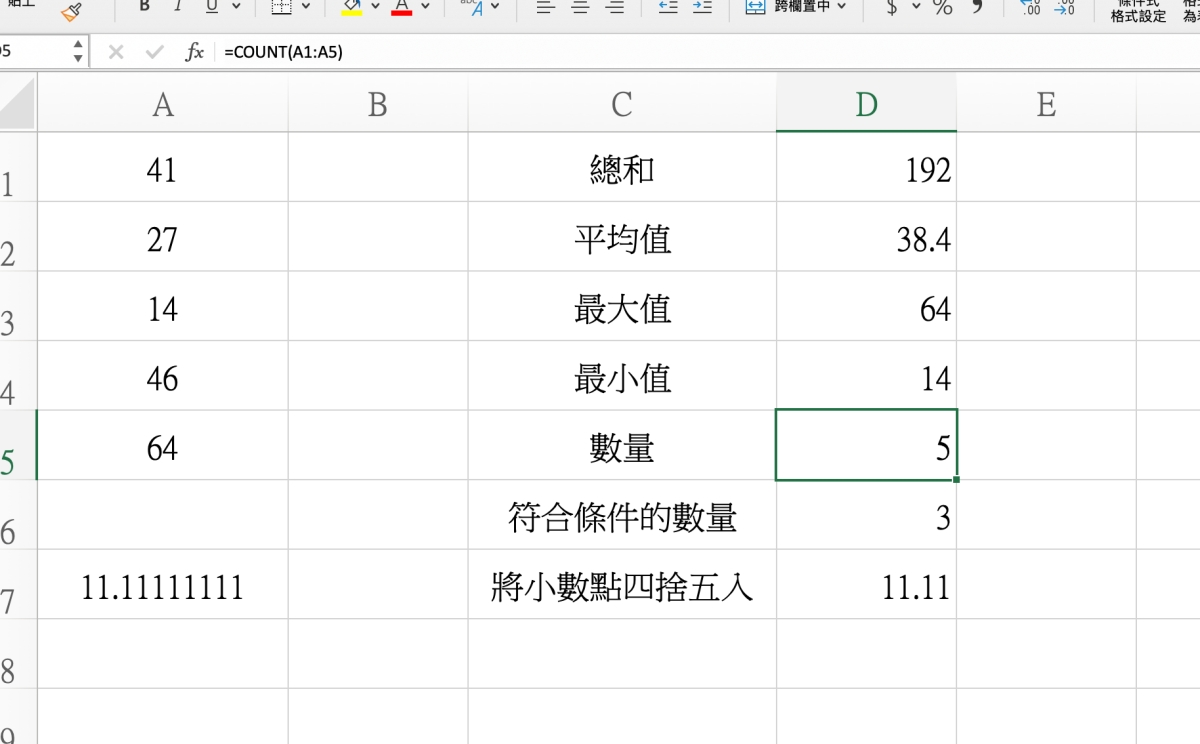Click the phonetic guide abc A icon
This screenshot has width=1200, height=744.
point(472,8)
